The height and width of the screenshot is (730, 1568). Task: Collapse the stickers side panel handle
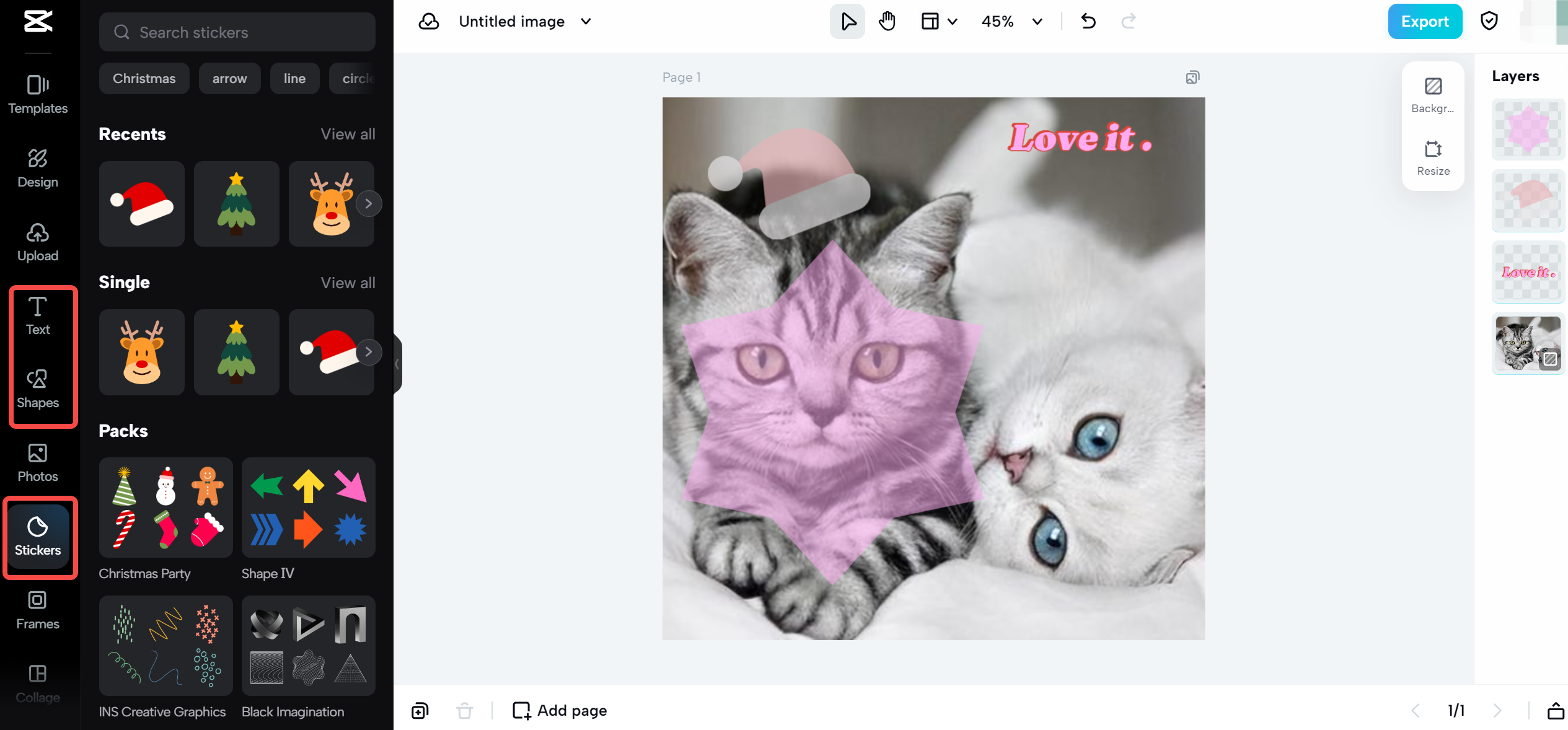coord(397,364)
